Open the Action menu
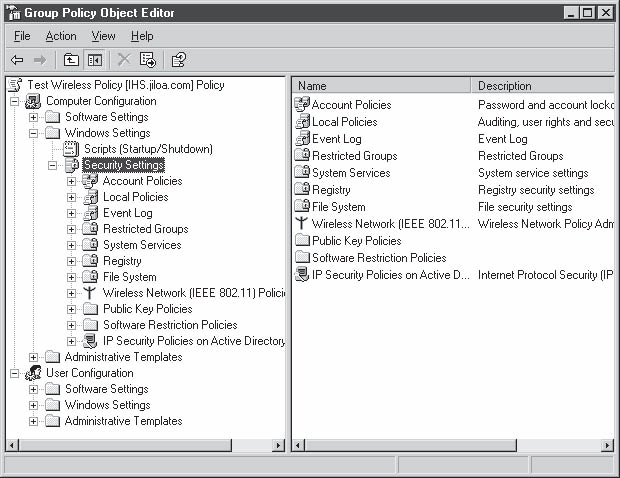 (61, 36)
